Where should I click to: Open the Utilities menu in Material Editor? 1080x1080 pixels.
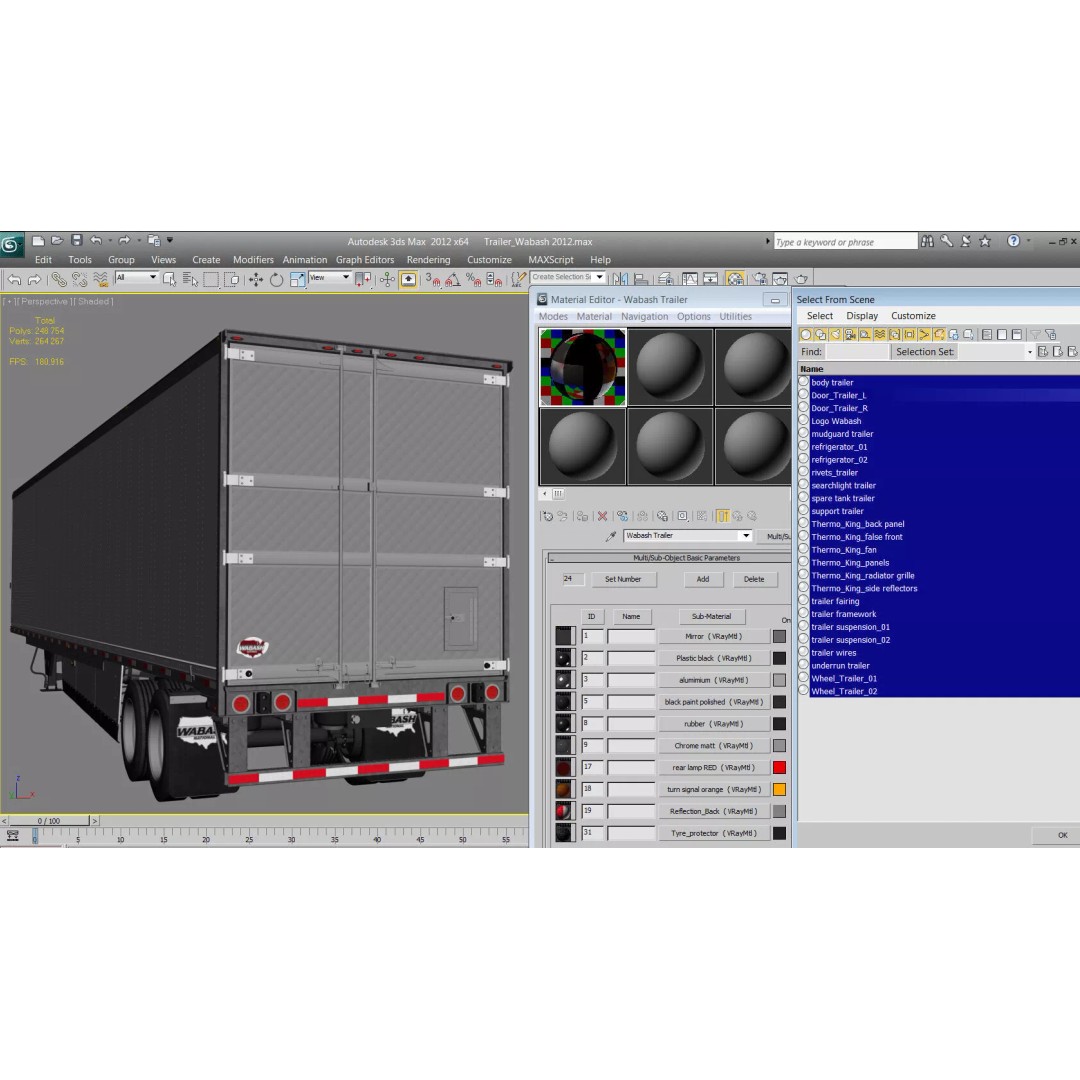click(736, 317)
